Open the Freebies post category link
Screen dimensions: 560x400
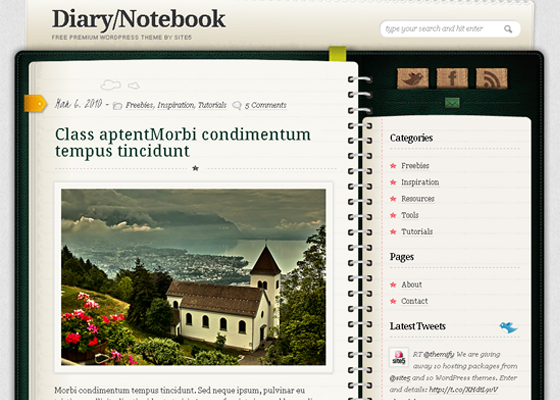click(140, 105)
